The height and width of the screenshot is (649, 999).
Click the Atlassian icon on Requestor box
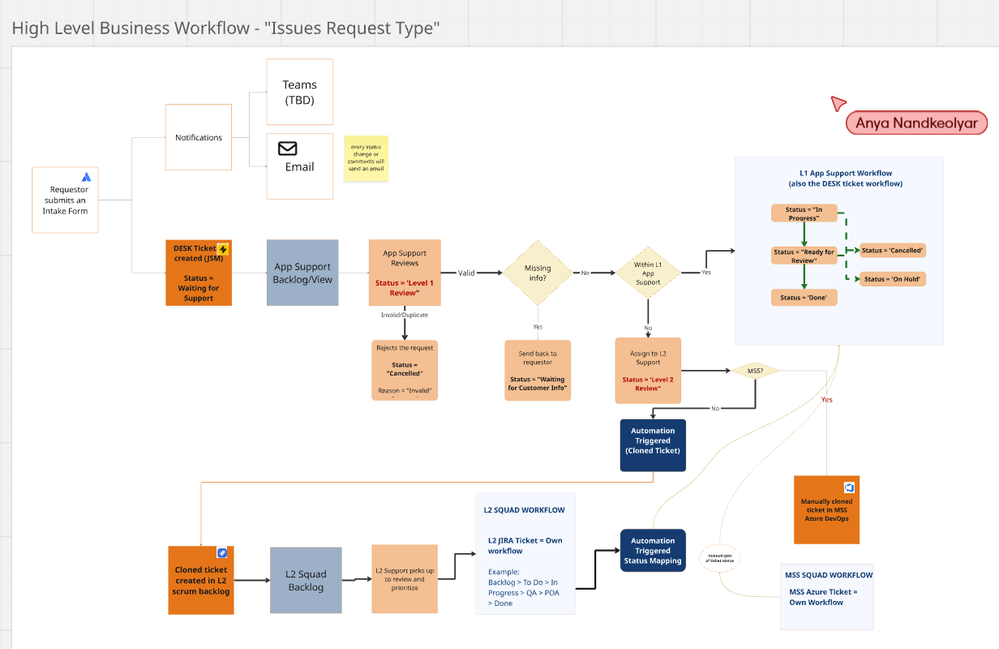pyautogui.click(x=86, y=177)
